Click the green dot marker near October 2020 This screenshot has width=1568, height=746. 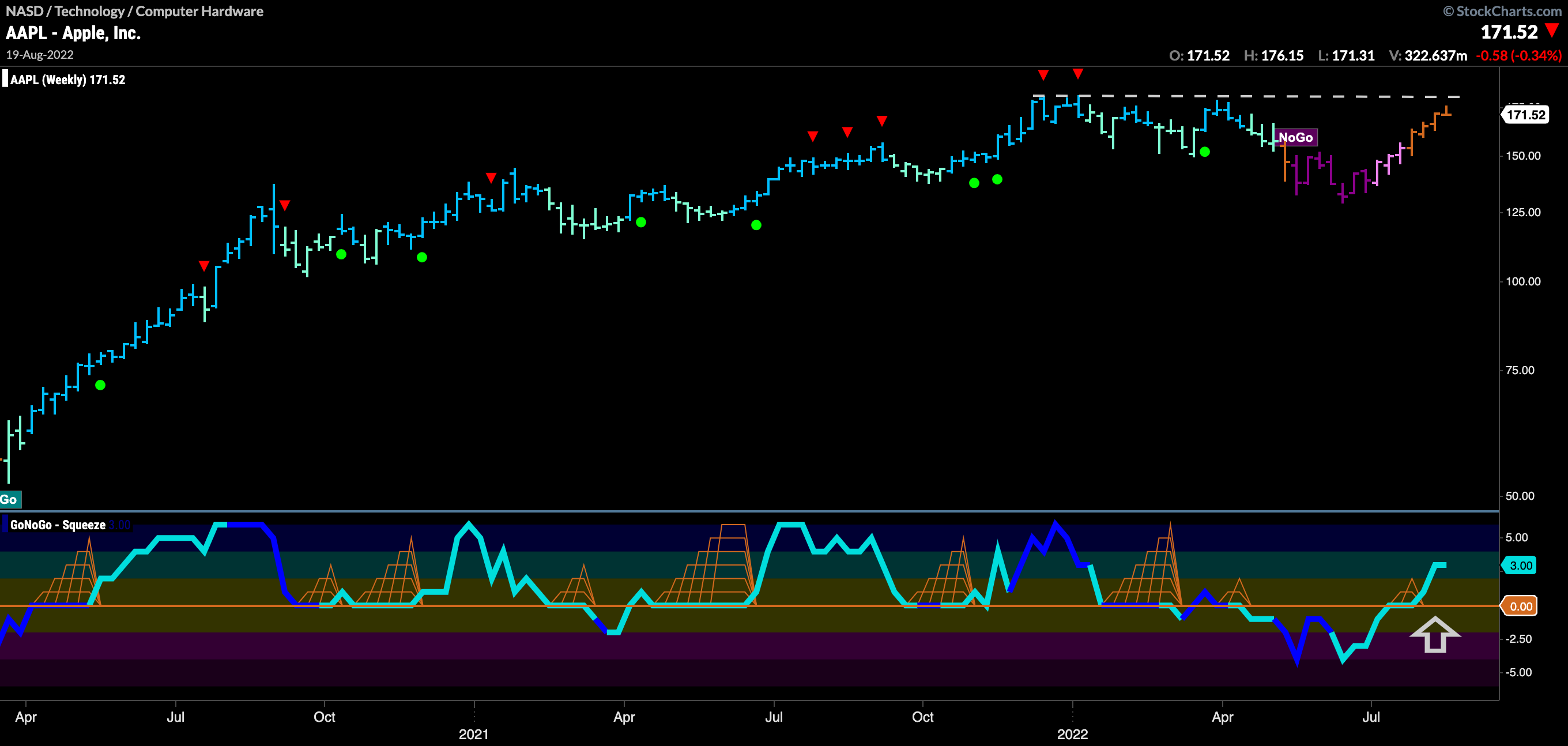click(341, 255)
